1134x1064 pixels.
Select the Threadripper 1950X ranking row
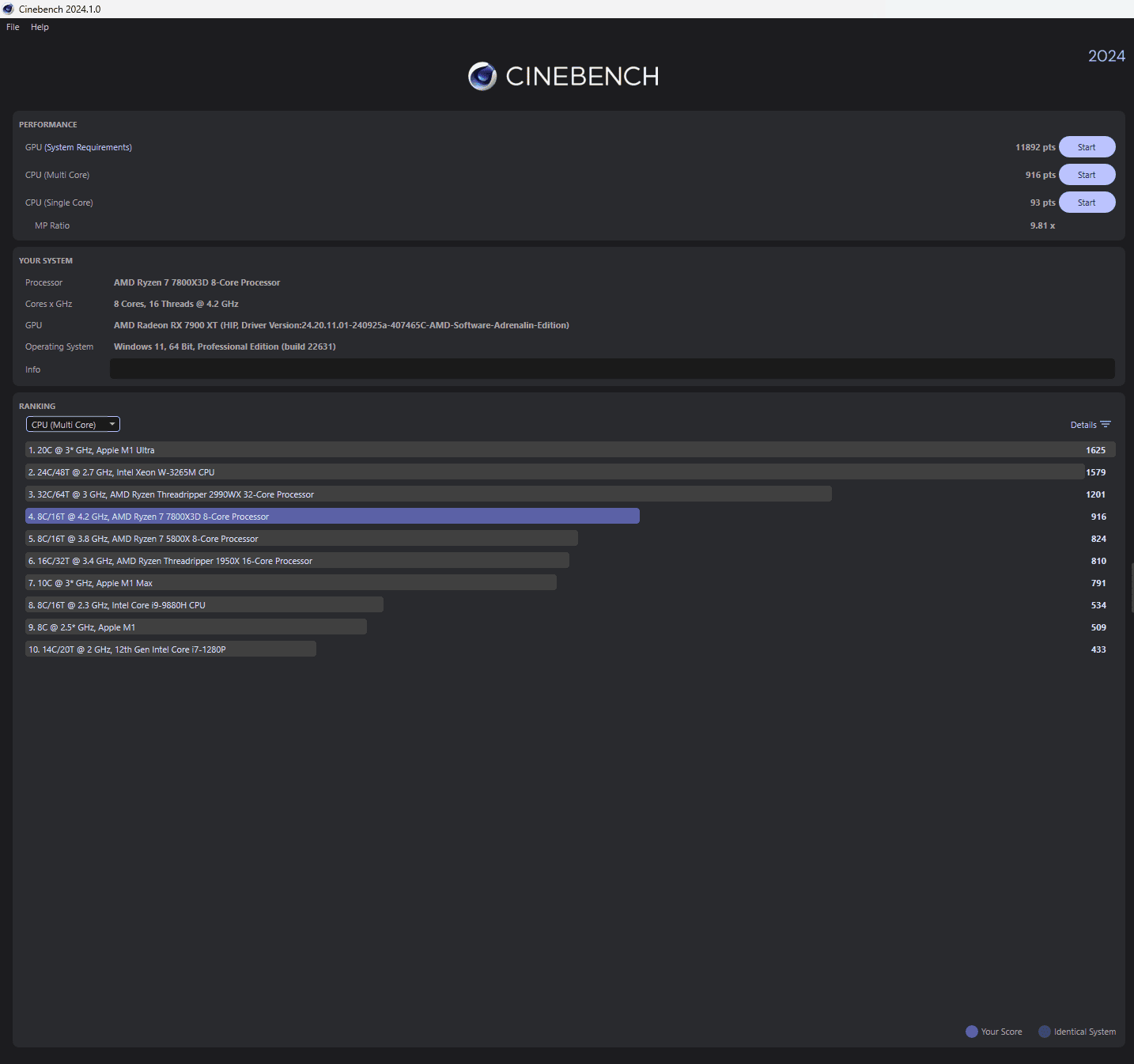[570, 560]
